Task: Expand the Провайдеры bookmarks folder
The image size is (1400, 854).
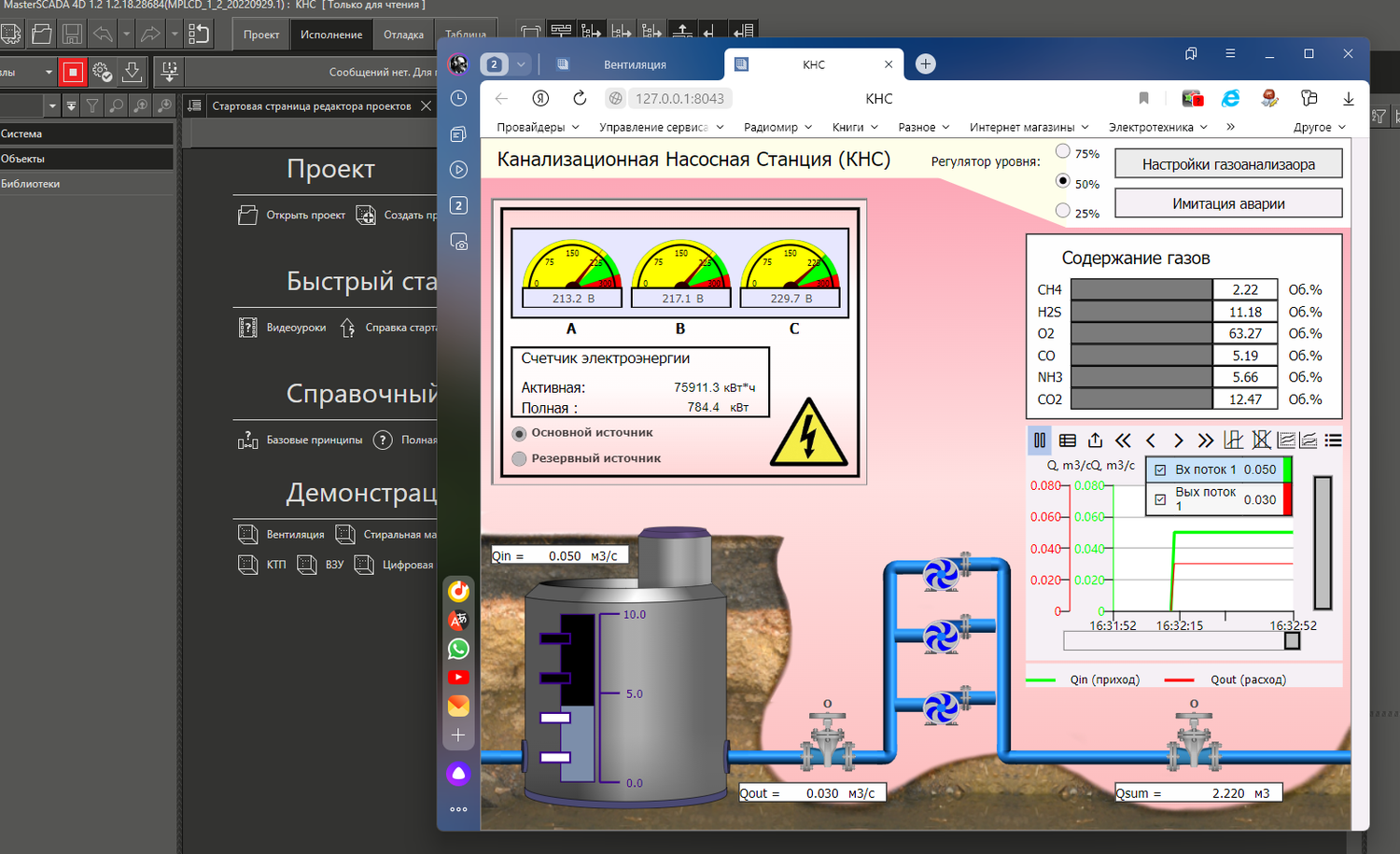Action: pos(538,127)
